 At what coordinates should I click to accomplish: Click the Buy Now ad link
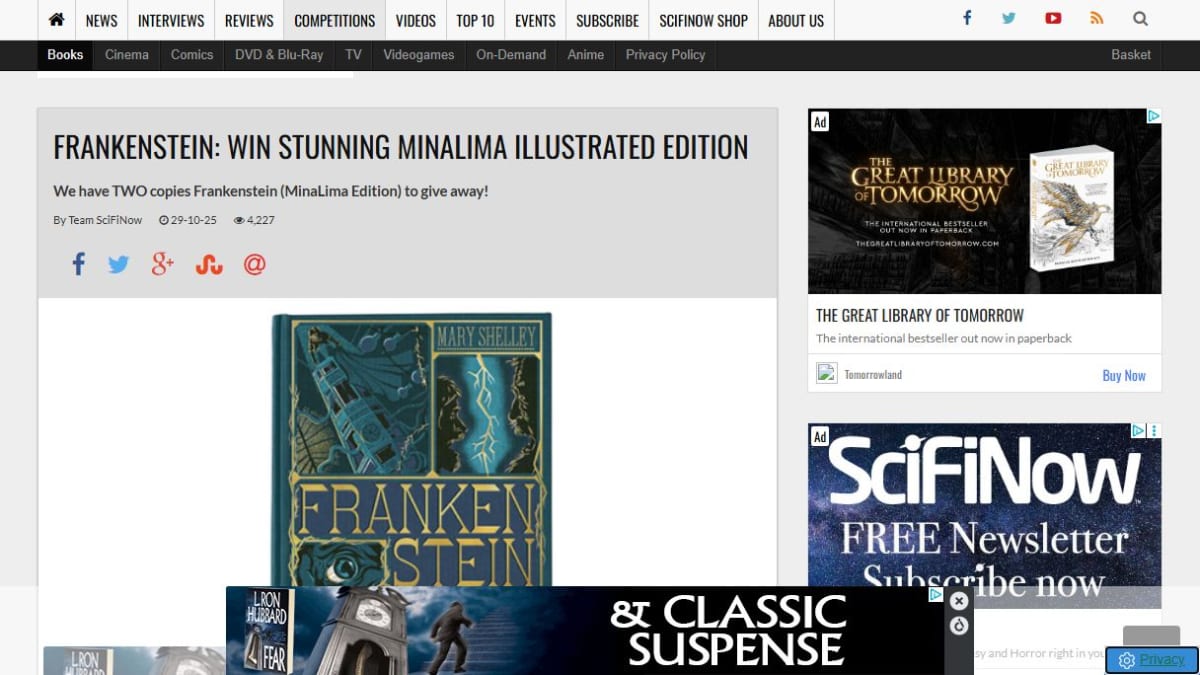tap(1124, 375)
